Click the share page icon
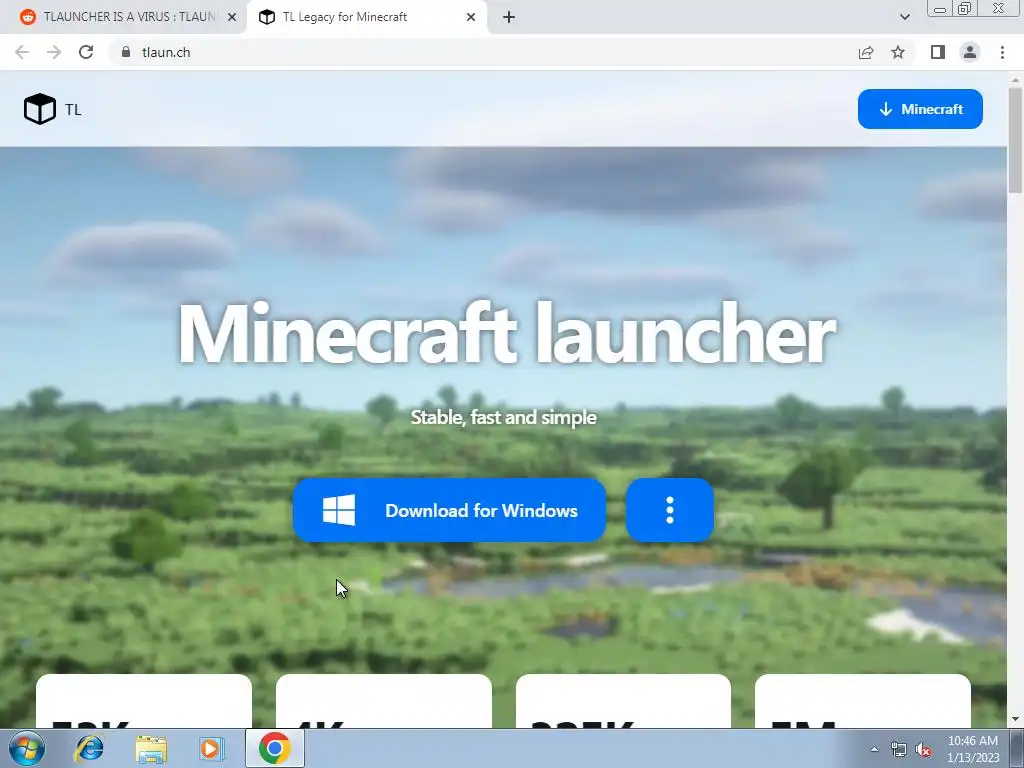The width and height of the screenshot is (1024, 768). pos(866,52)
